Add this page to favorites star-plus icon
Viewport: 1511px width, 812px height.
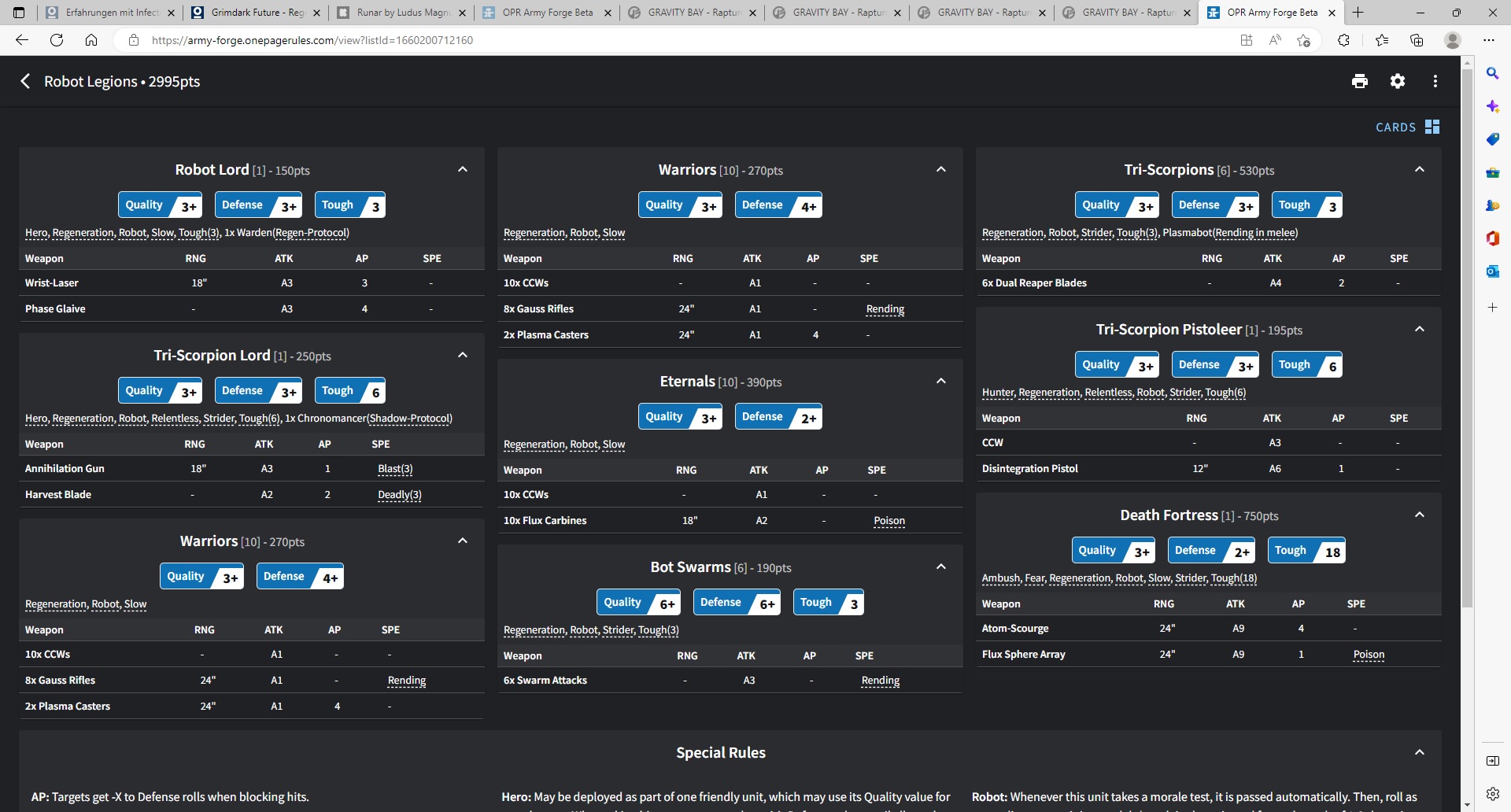pos(1304,40)
